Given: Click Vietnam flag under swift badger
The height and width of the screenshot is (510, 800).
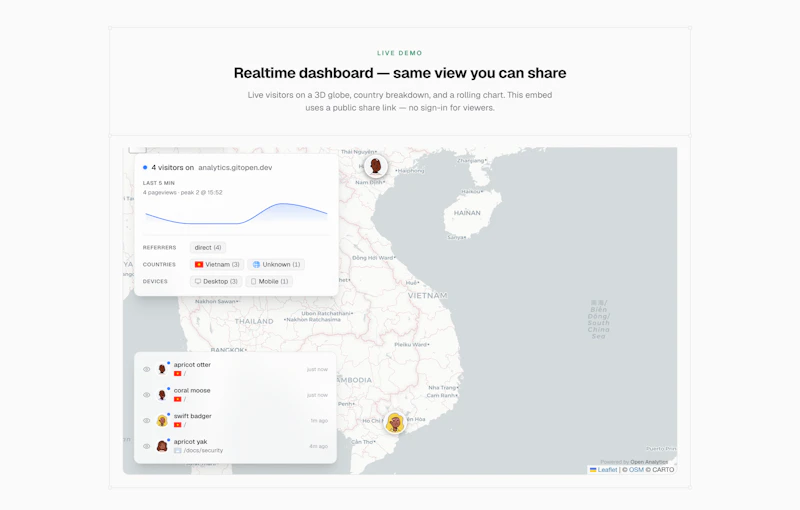Looking at the screenshot, I should pos(178,424).
